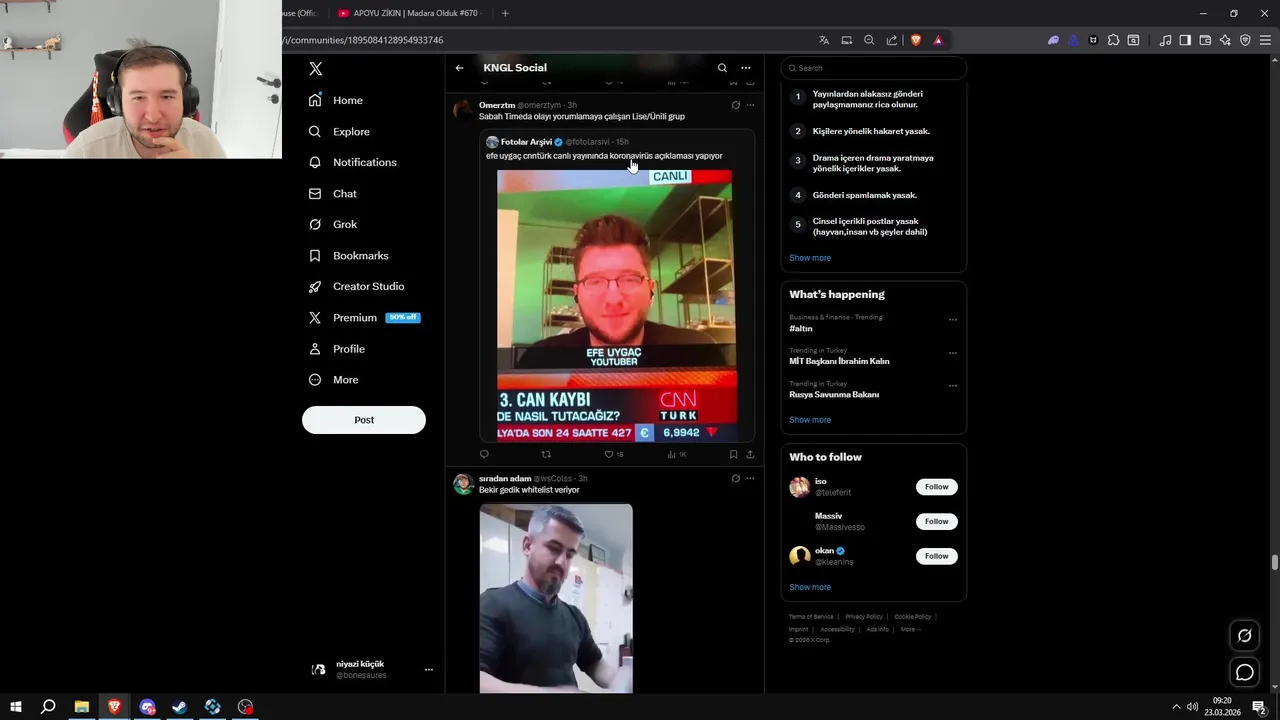Open a new browser tab
This screenshot has height=720, width=1280.
point(505,13)
